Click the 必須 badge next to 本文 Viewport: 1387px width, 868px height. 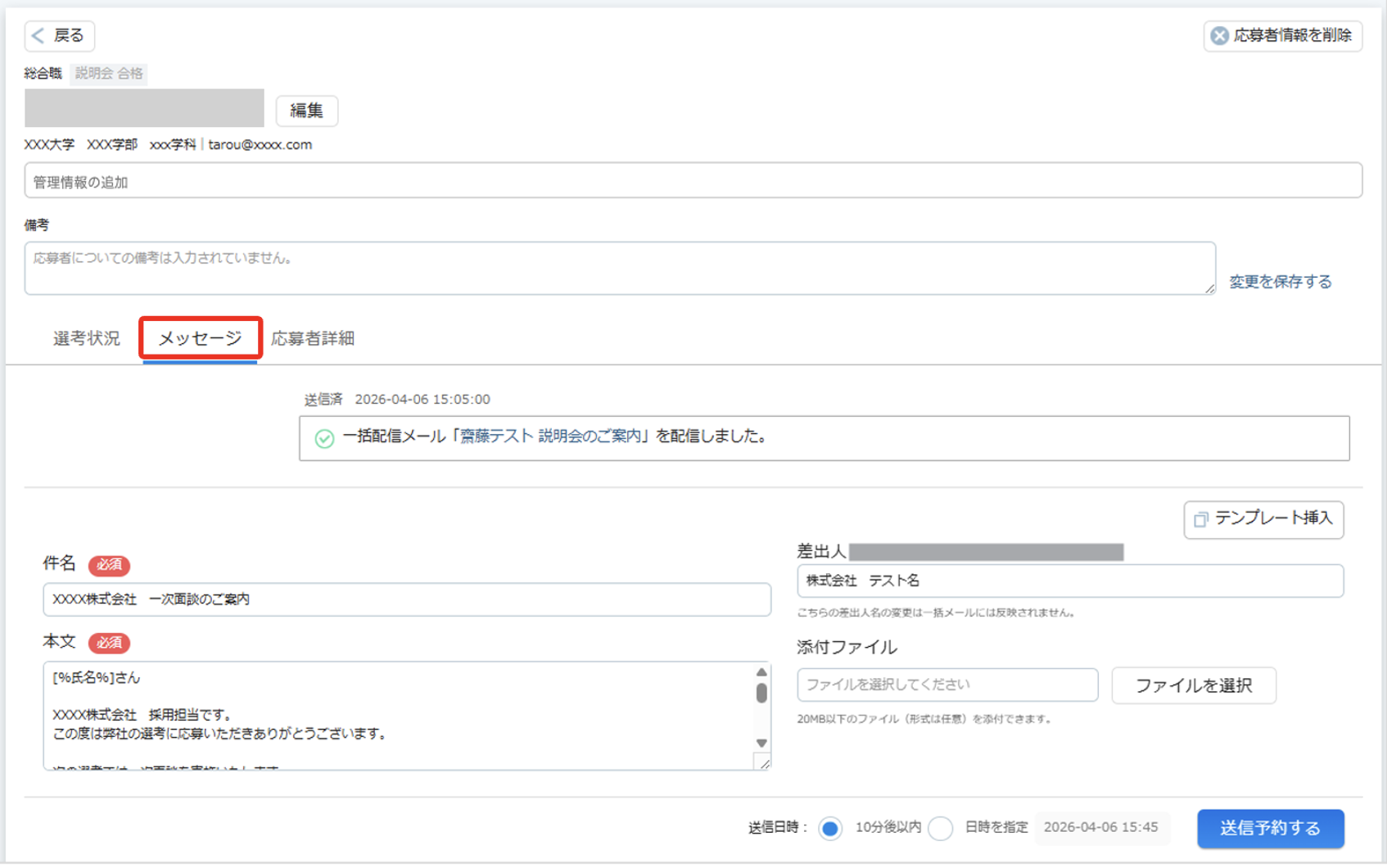point(109,643)
